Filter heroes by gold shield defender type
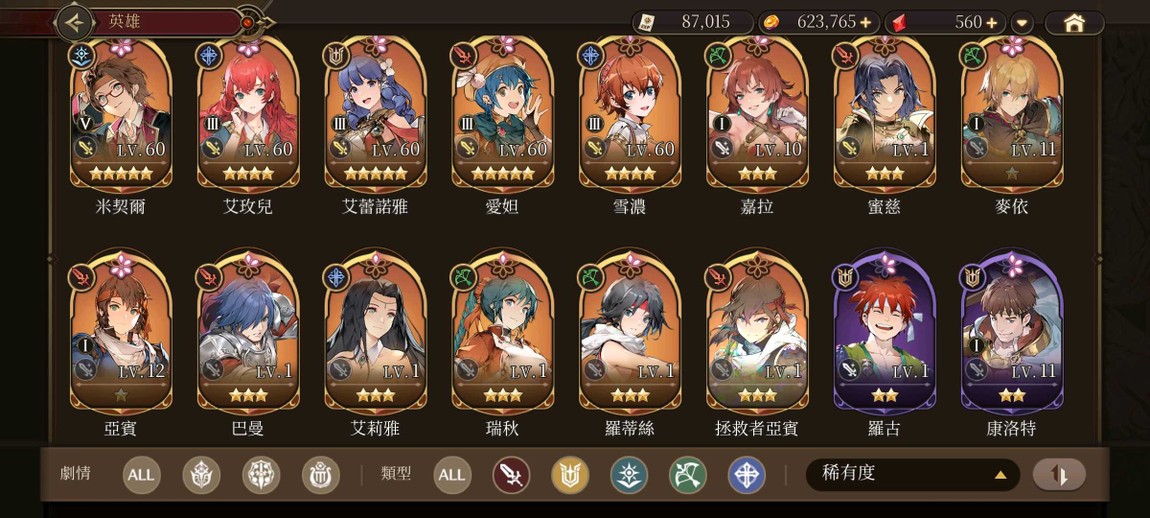 (570, 475)
